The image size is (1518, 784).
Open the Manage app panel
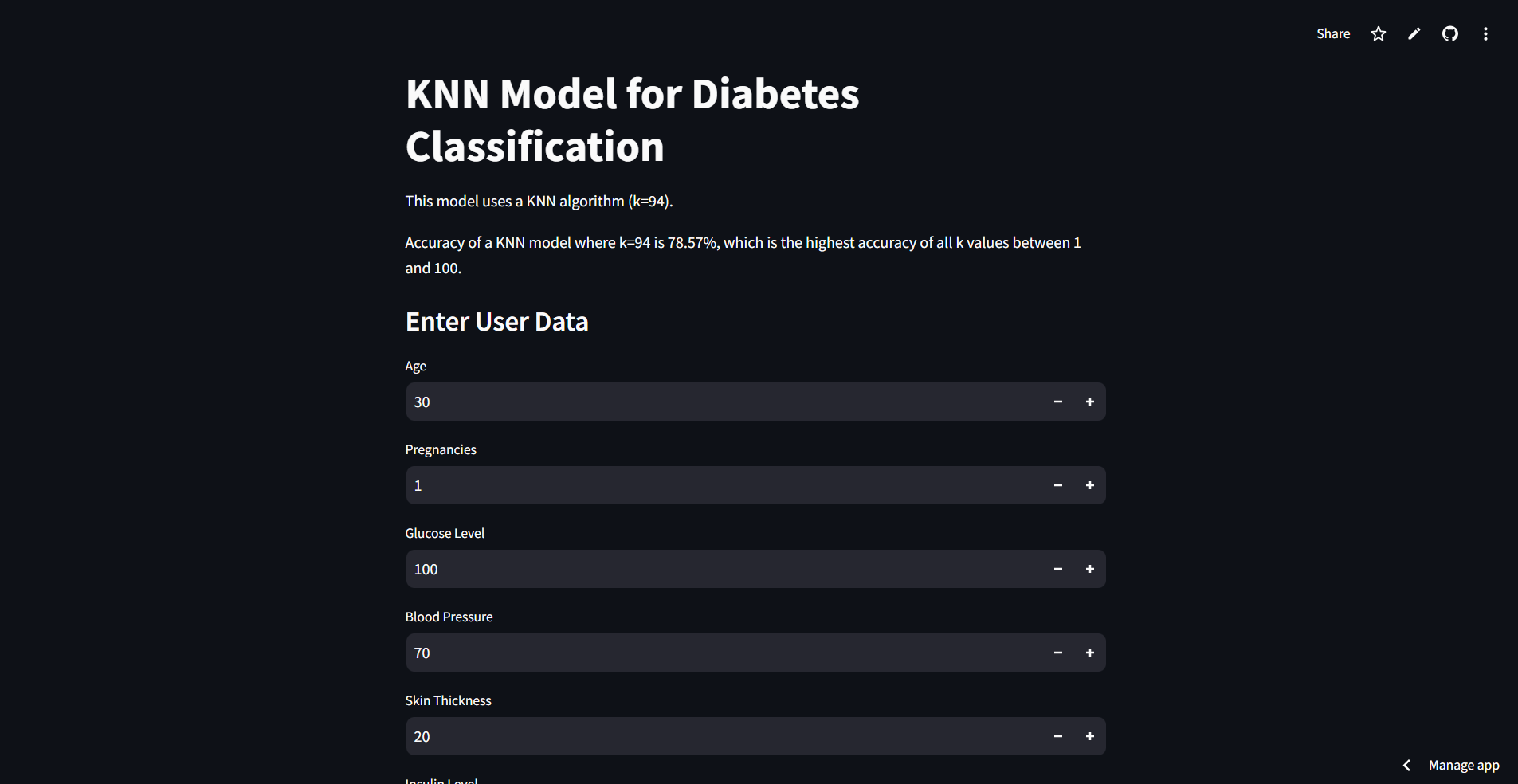coord(1463,765)
